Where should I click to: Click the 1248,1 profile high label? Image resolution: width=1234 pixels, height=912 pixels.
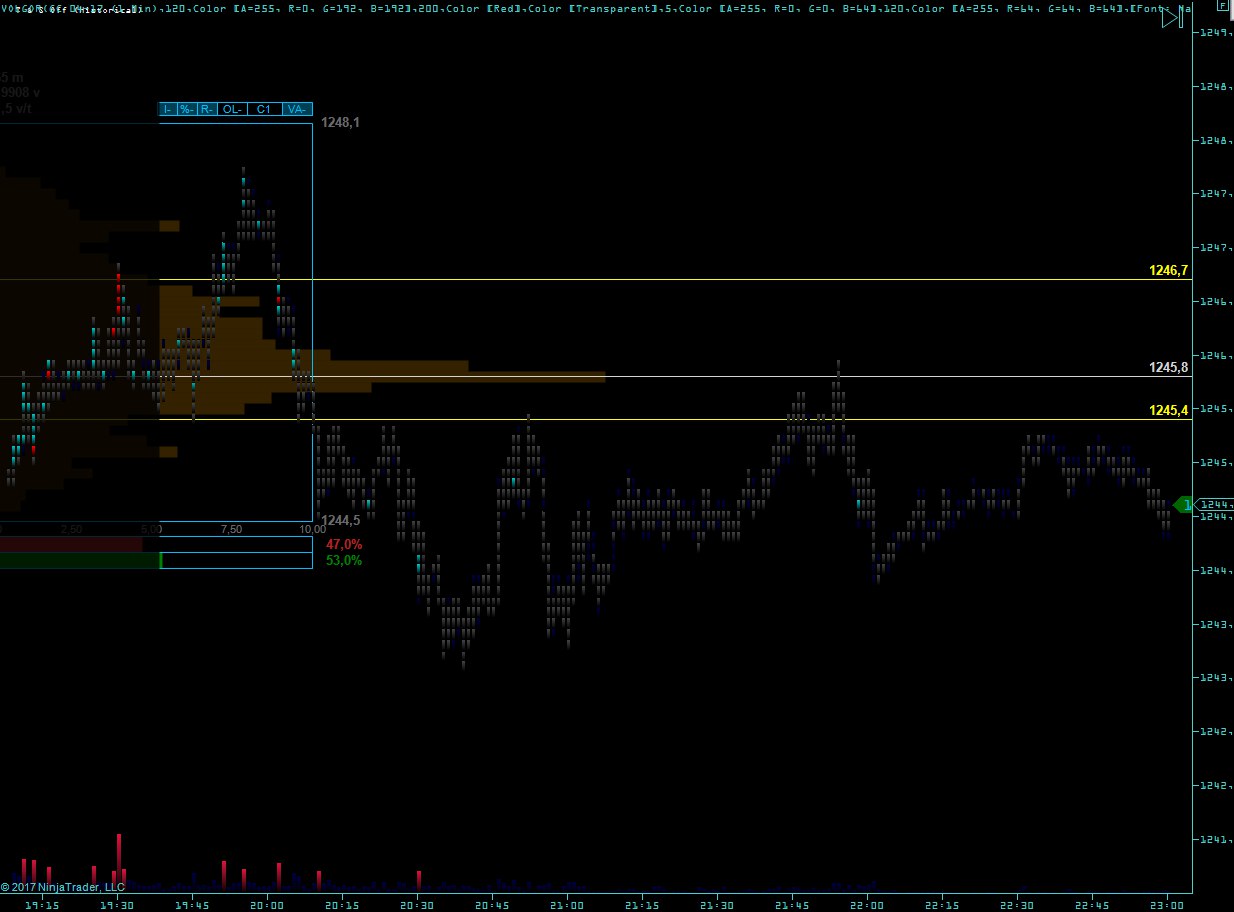point(340,123)
